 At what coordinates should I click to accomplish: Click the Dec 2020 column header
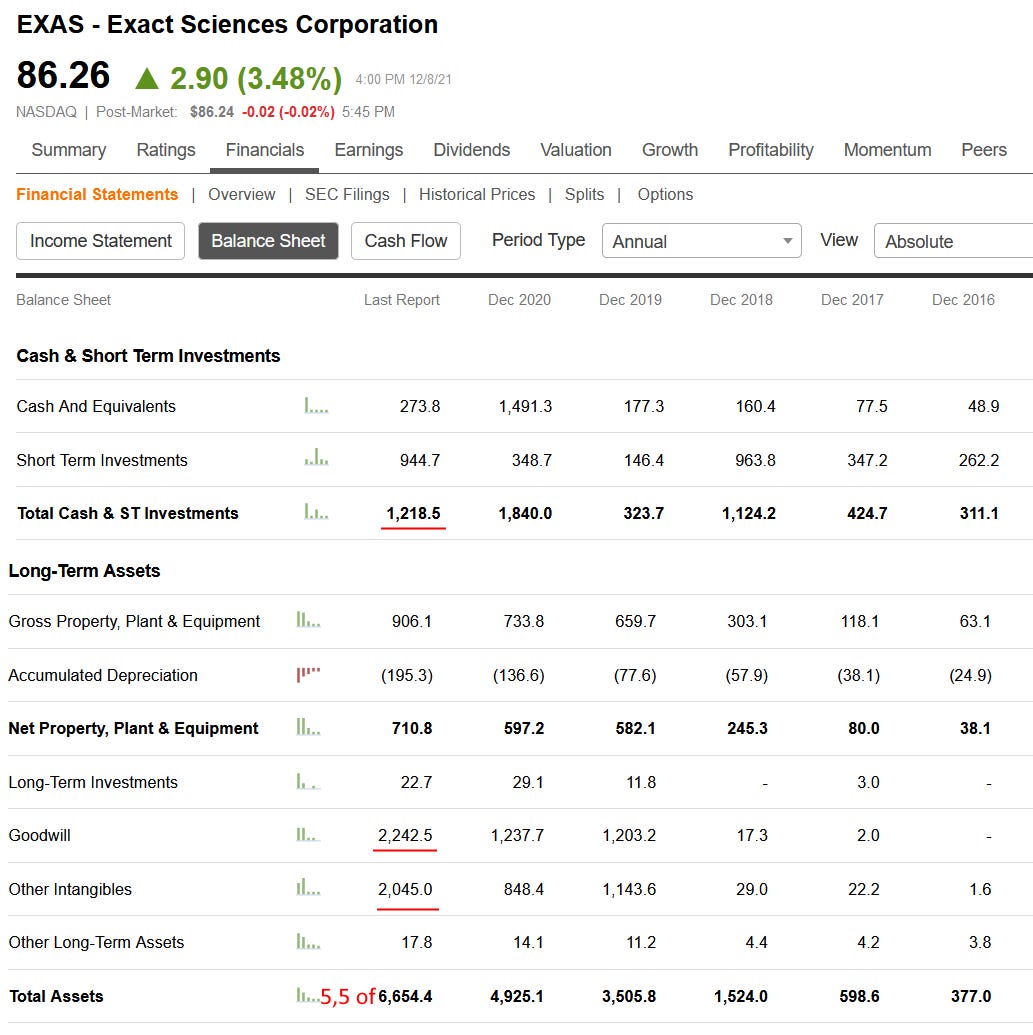pos(519,300)
